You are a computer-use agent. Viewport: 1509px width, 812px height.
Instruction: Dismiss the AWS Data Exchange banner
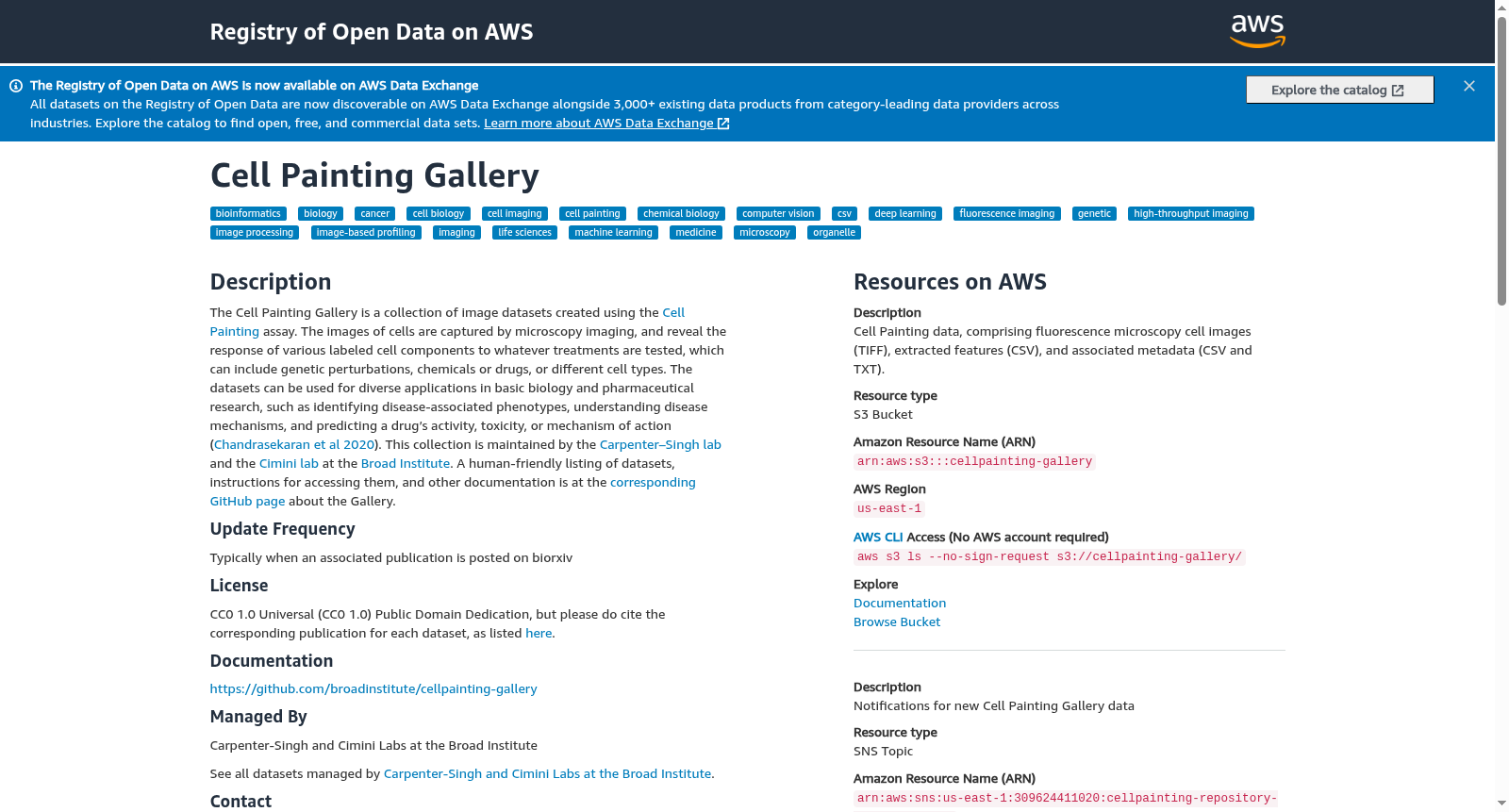[1469, 86]
